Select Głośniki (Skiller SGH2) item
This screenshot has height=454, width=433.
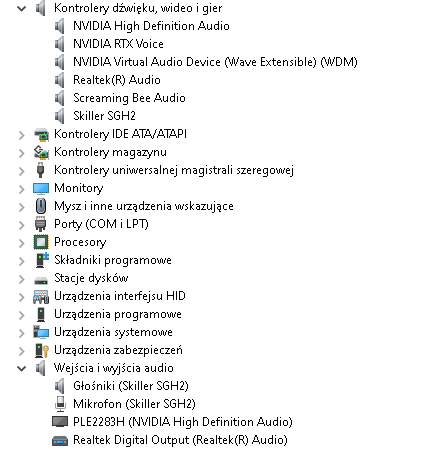click(131, 386)
